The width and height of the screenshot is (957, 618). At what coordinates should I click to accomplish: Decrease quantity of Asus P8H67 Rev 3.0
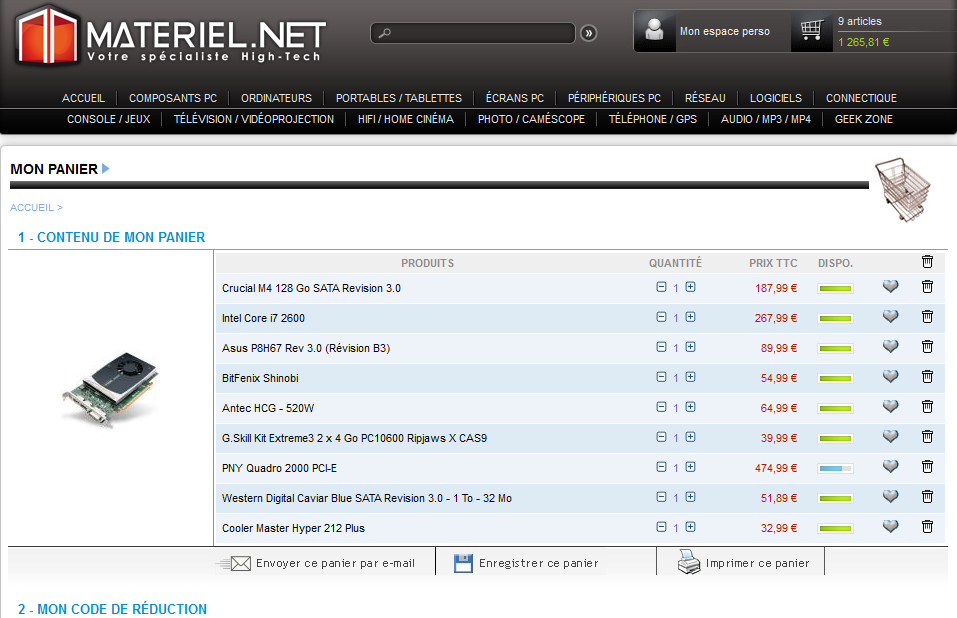[661, 347]
